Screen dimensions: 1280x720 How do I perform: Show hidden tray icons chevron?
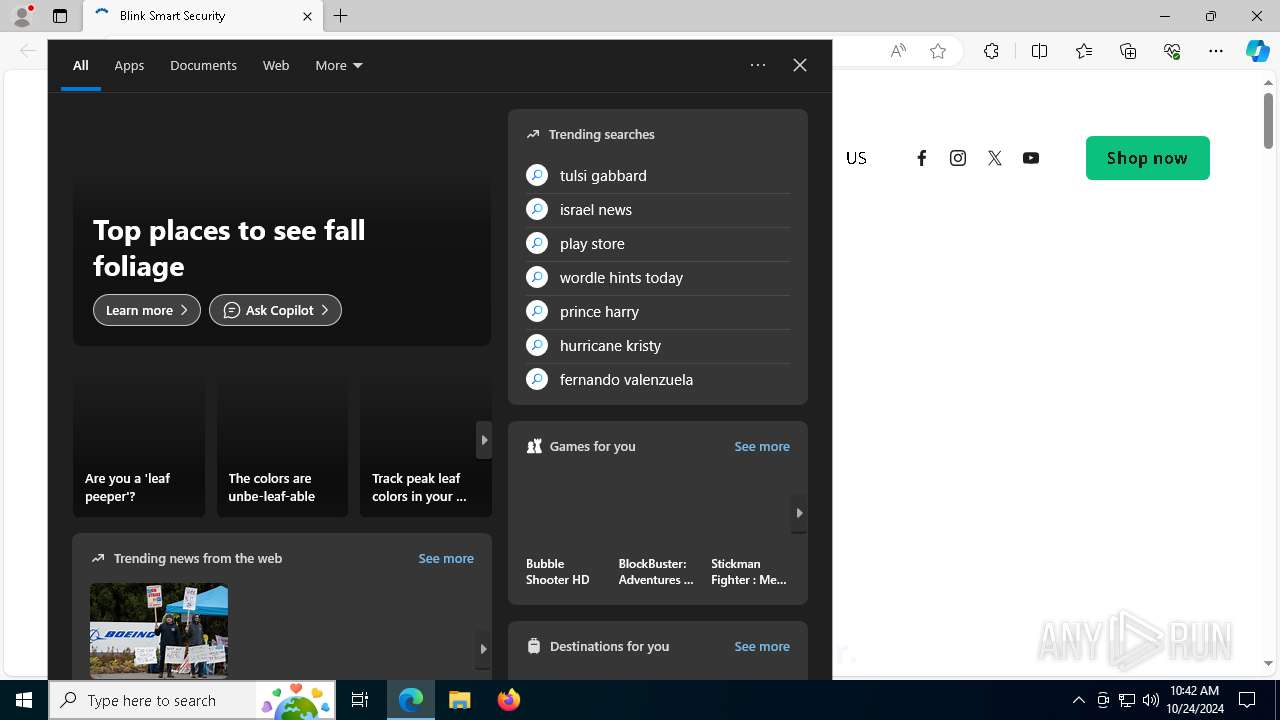tap(1079, 700)
